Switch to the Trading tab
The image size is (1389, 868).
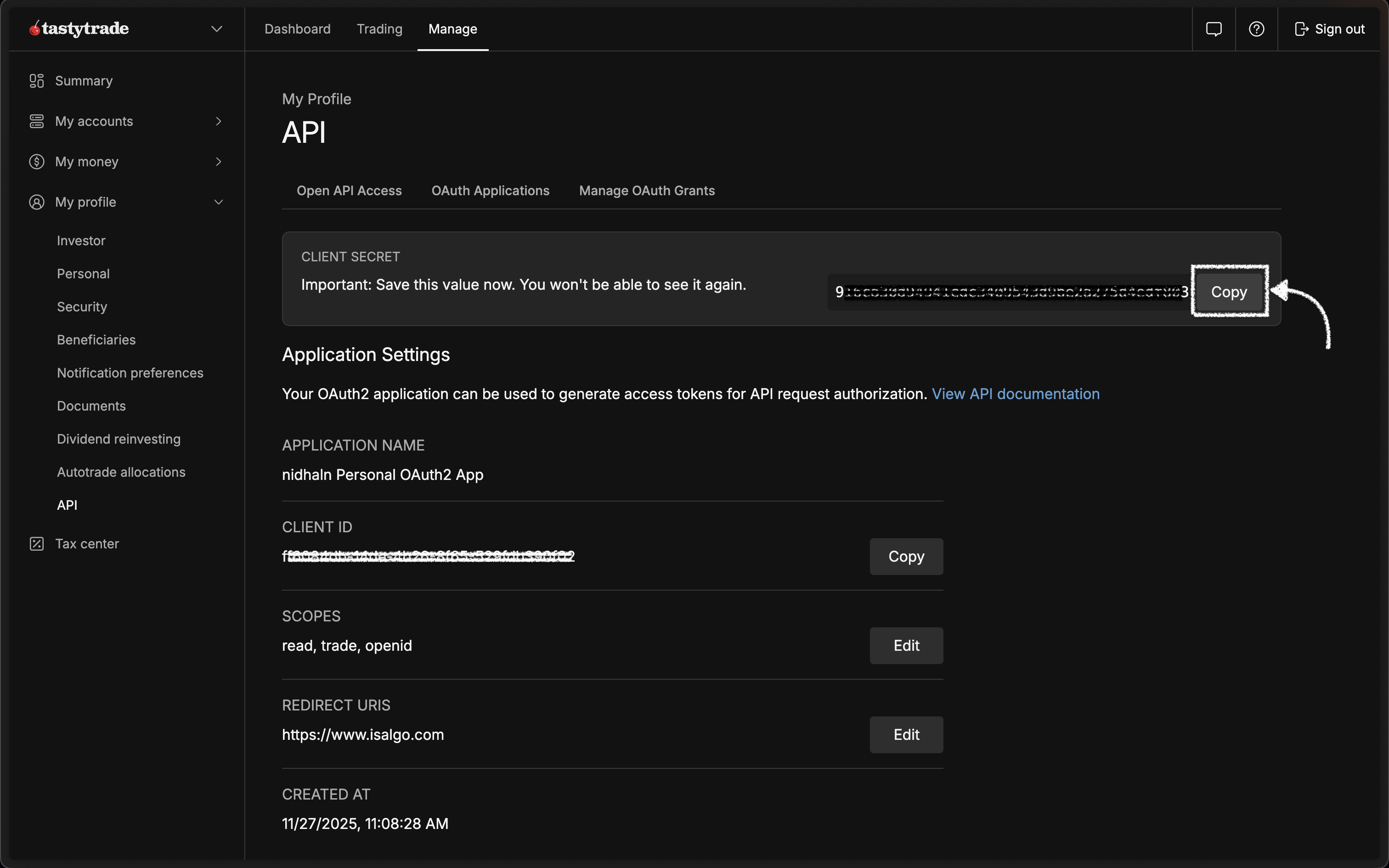(x=379, y=28)
